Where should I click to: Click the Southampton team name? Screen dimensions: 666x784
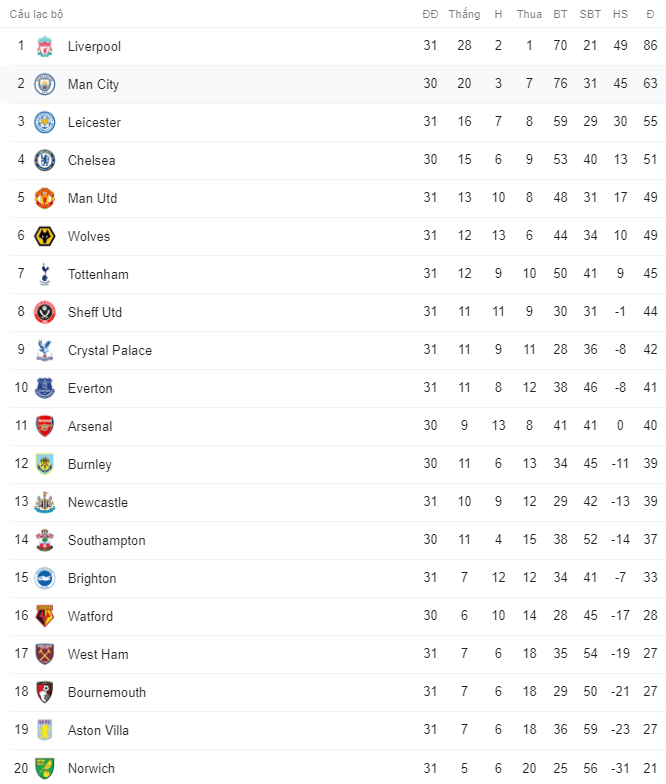[106, 541]
